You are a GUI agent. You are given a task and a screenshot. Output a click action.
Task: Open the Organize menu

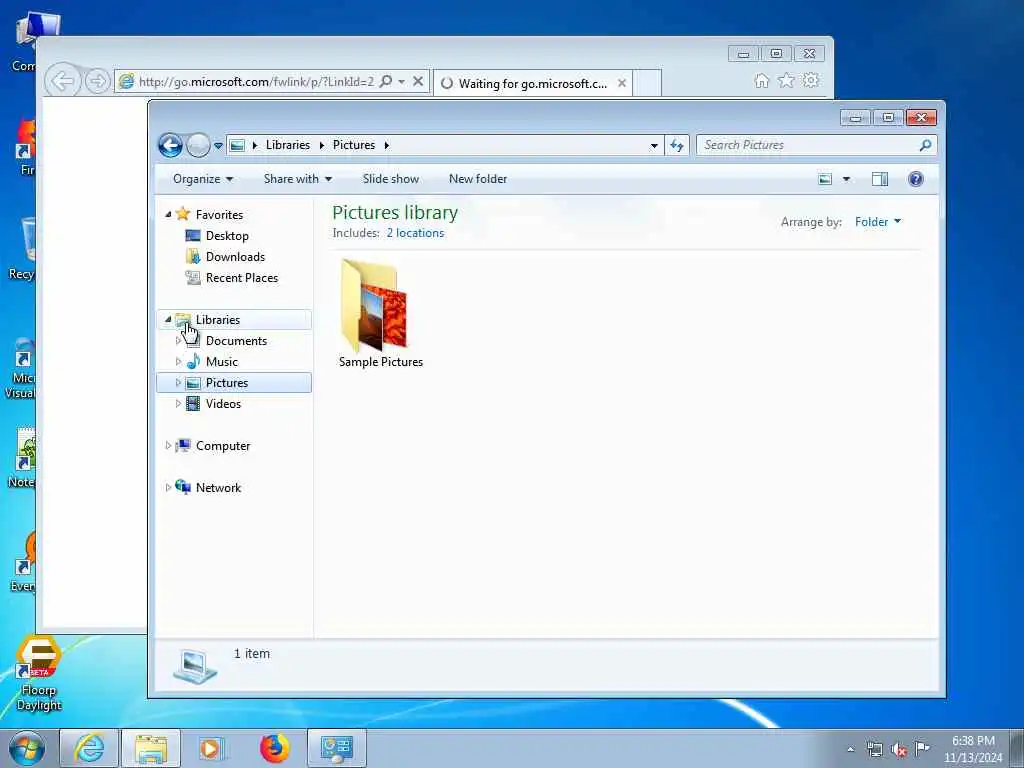pyautogui.click(x=202, y=179)
